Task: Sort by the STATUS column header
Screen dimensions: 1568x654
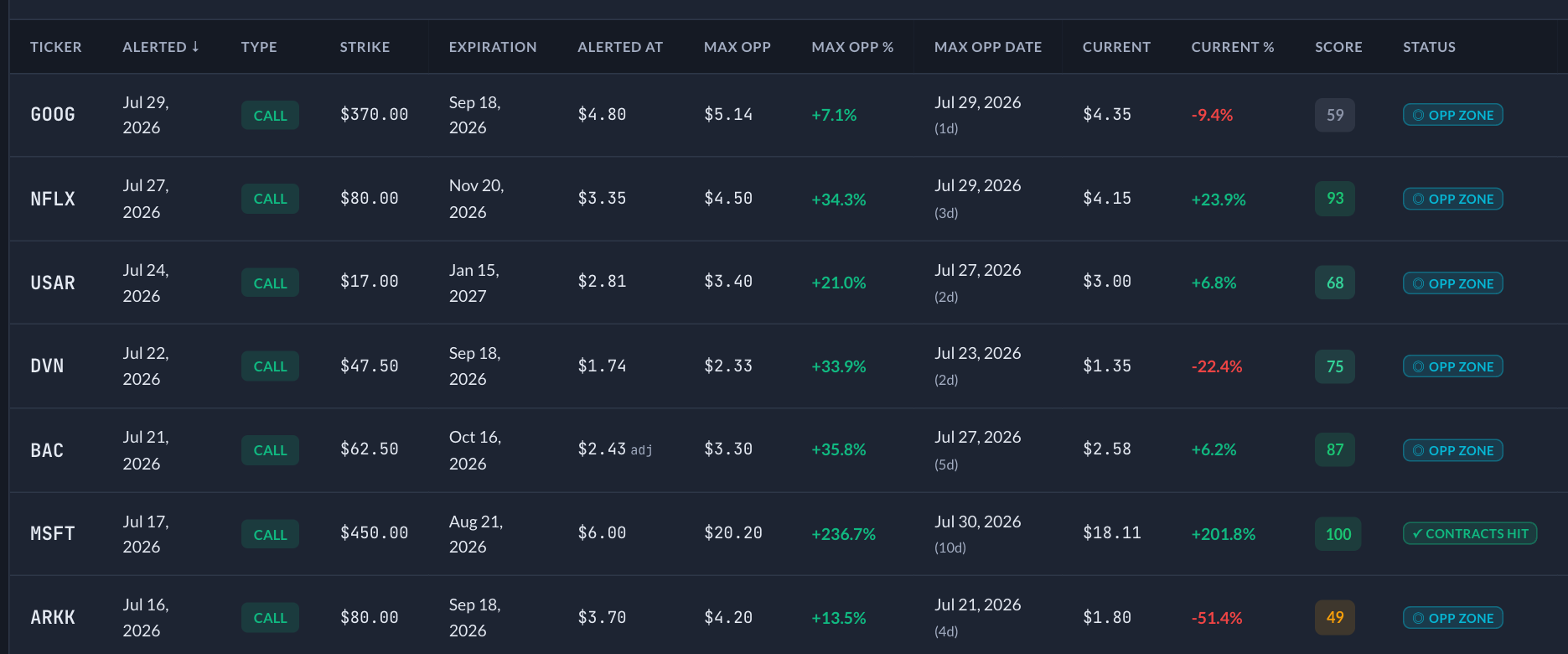Action: coord(1429,47)
